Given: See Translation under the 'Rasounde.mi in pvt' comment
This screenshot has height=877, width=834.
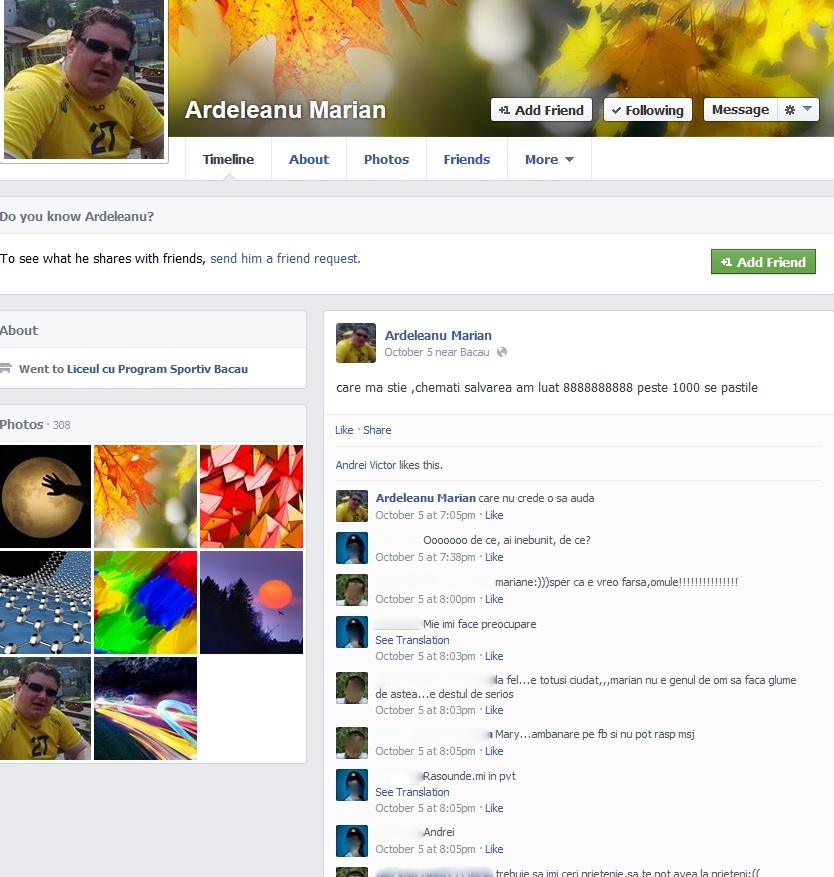Looking at the screenshot, I should 412,792.
